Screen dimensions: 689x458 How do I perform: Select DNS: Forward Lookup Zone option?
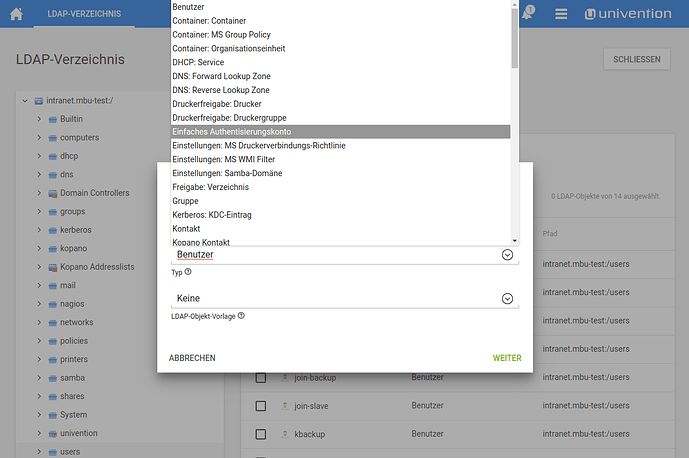(x=341, y=76)
